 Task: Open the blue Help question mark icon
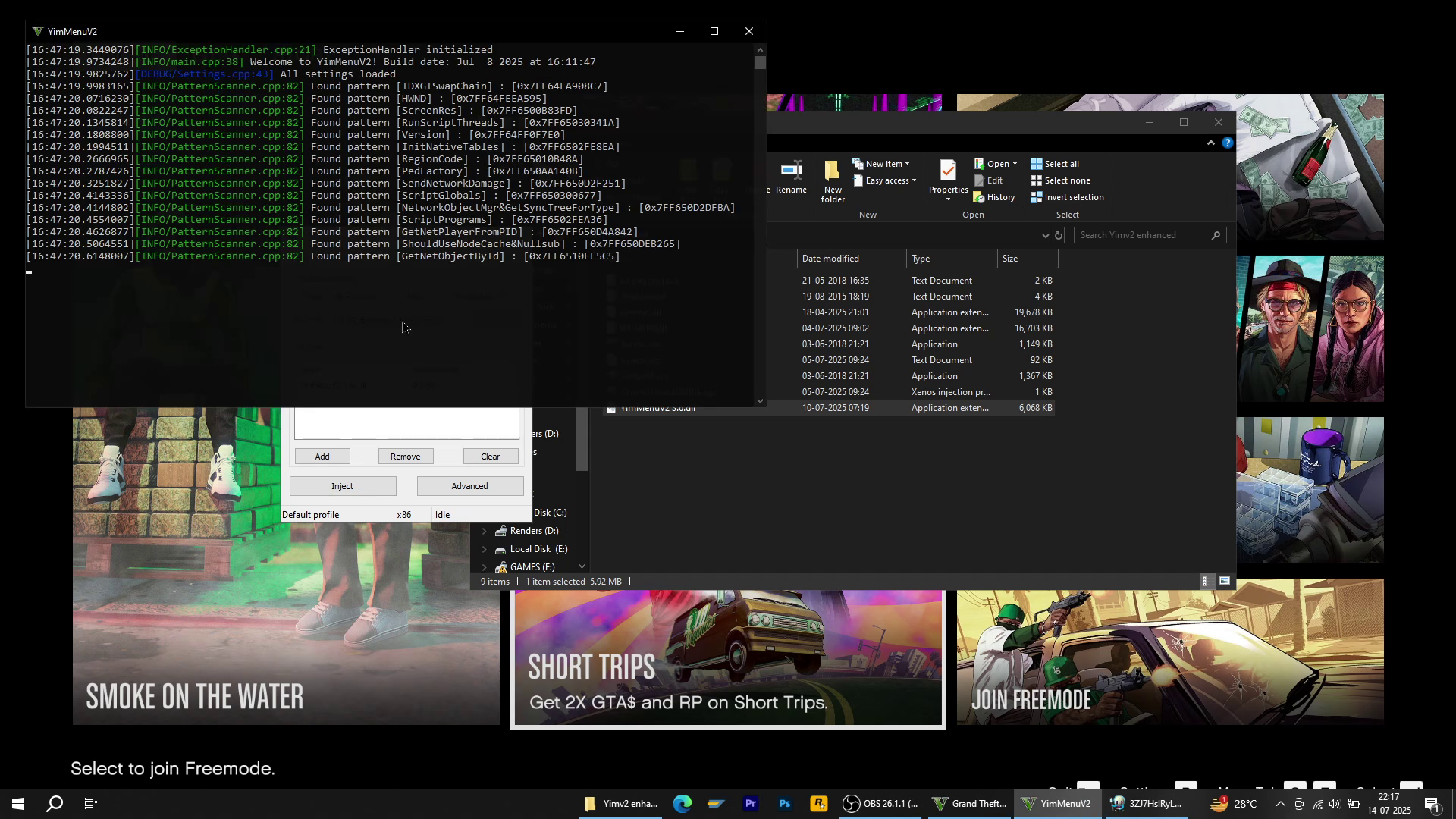(x=1227, y=143)
